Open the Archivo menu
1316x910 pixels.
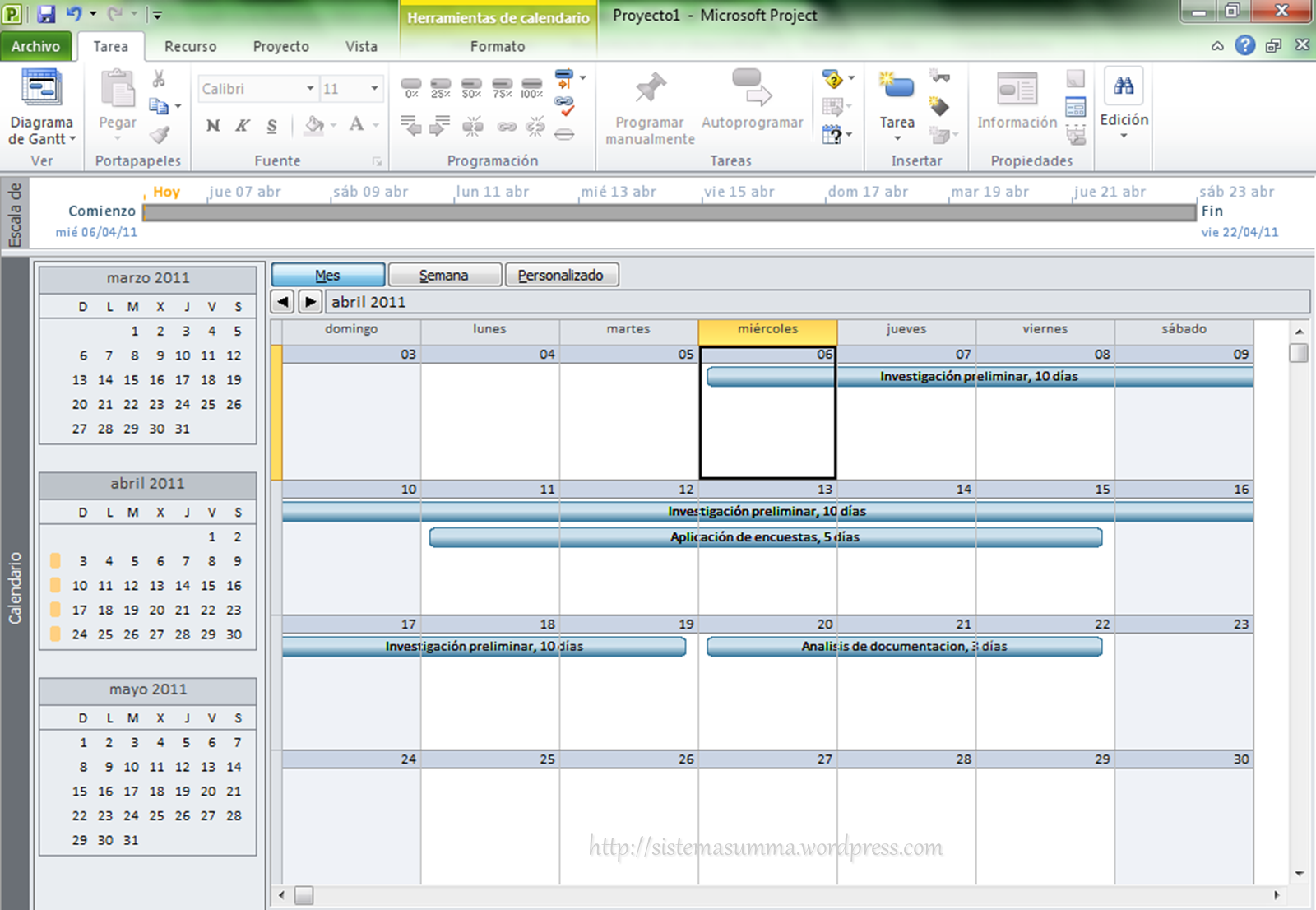tap(35, 47)
